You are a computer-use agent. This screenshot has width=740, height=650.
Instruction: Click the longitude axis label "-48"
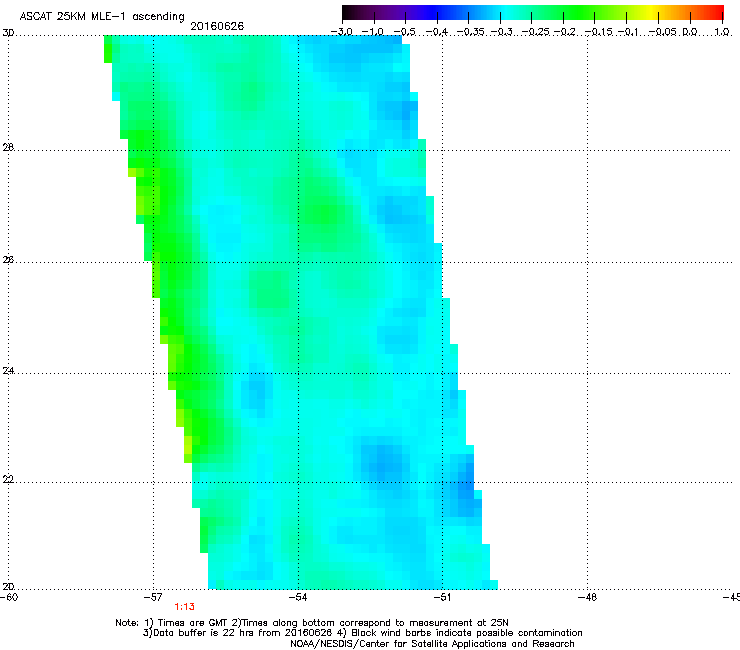[588, 597]
